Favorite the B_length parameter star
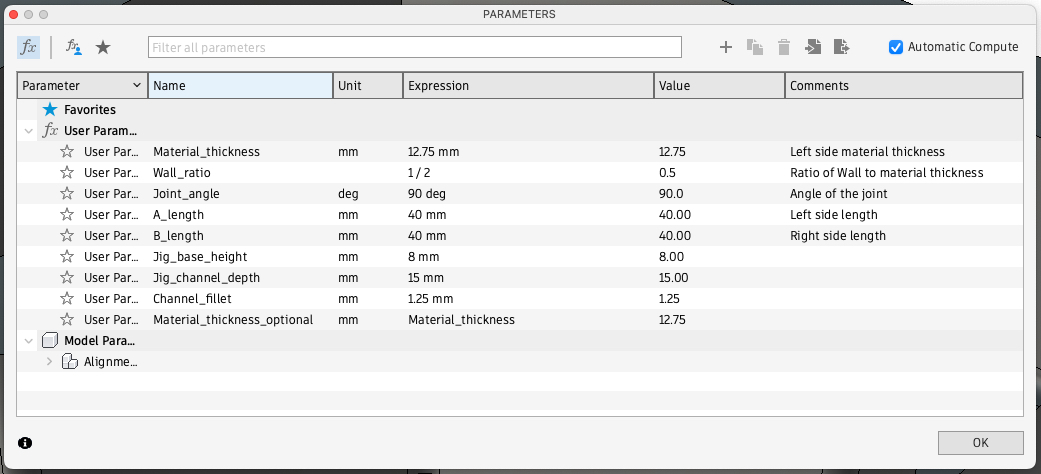 point(66,236)
